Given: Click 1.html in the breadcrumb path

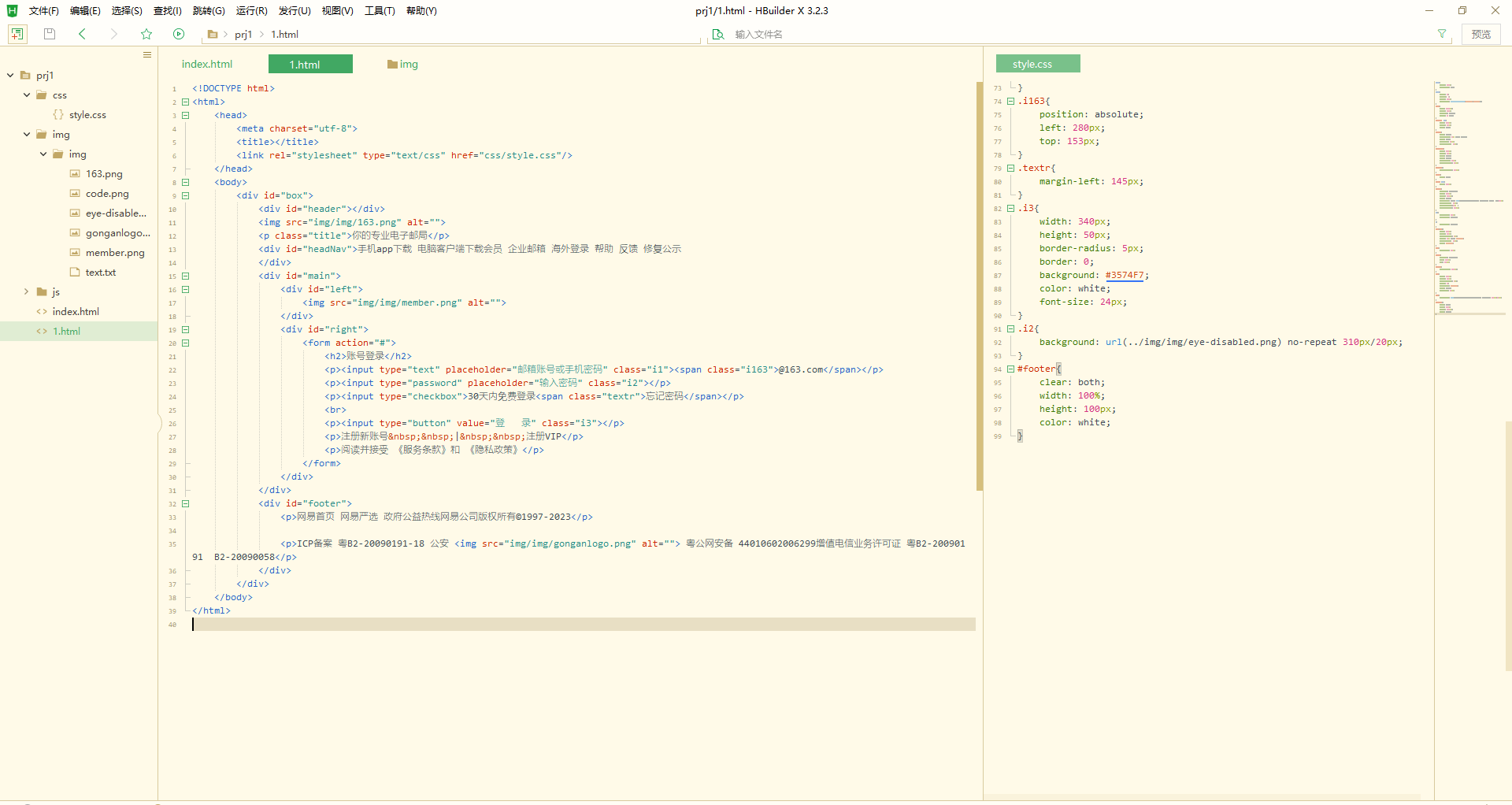Looking at the screenshot, I should (284, 34).
